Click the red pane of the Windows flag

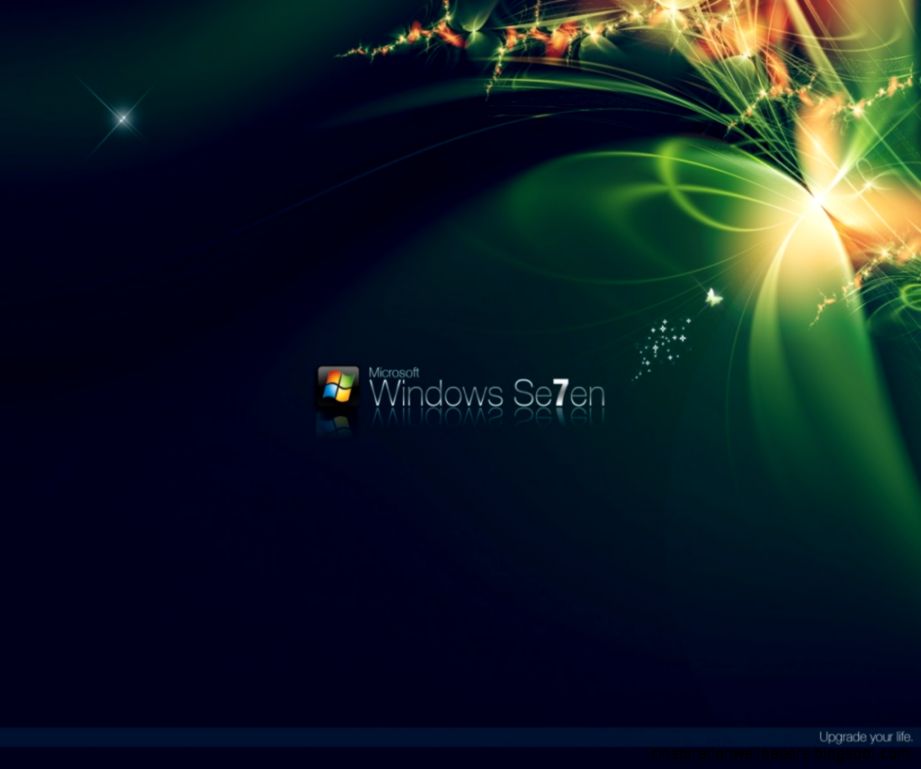coord(332,375)
